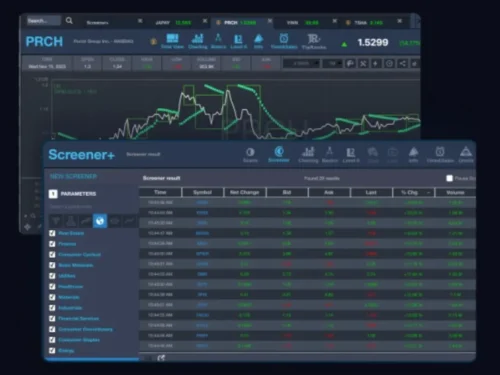Uncheck the Energy checkbox
The width and height of the screenshot is (500, 375).
point(52,350)
